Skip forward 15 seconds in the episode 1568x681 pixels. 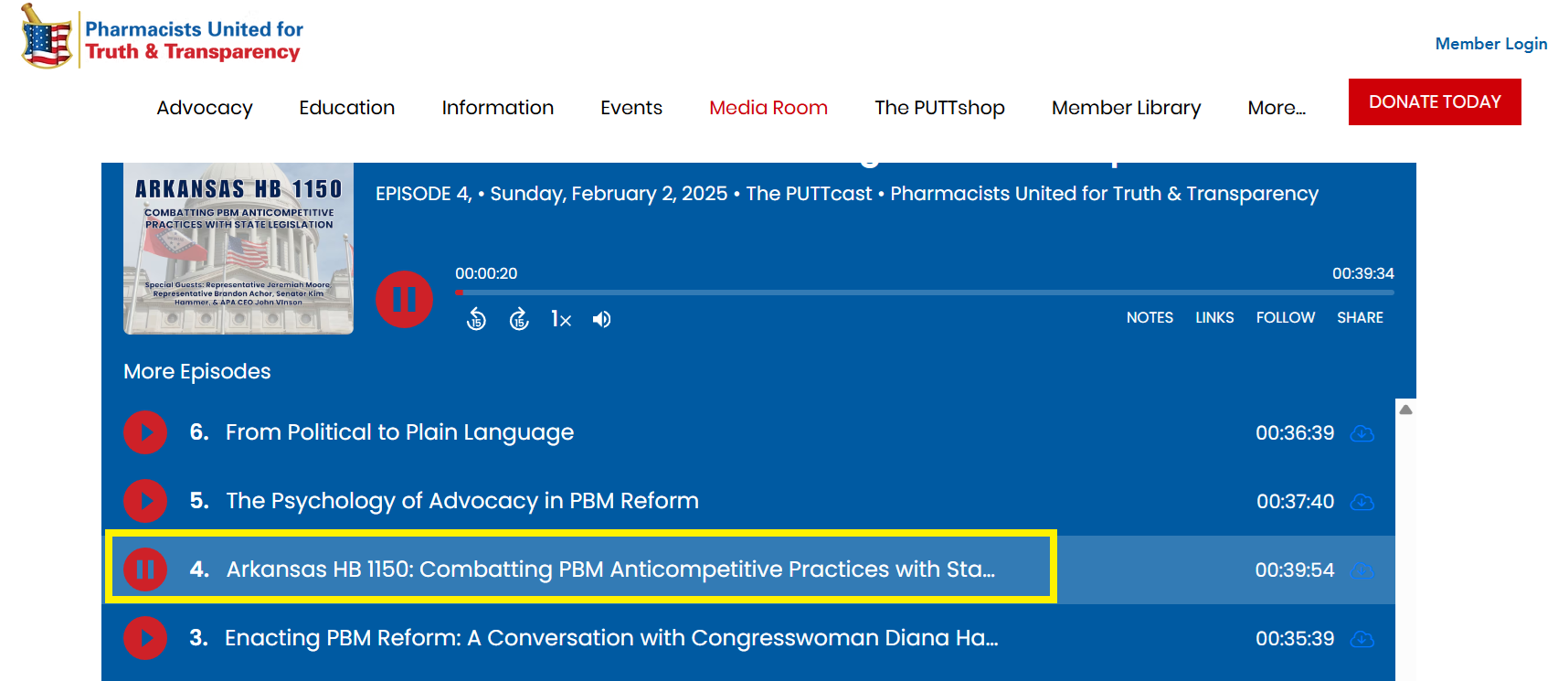519,319
